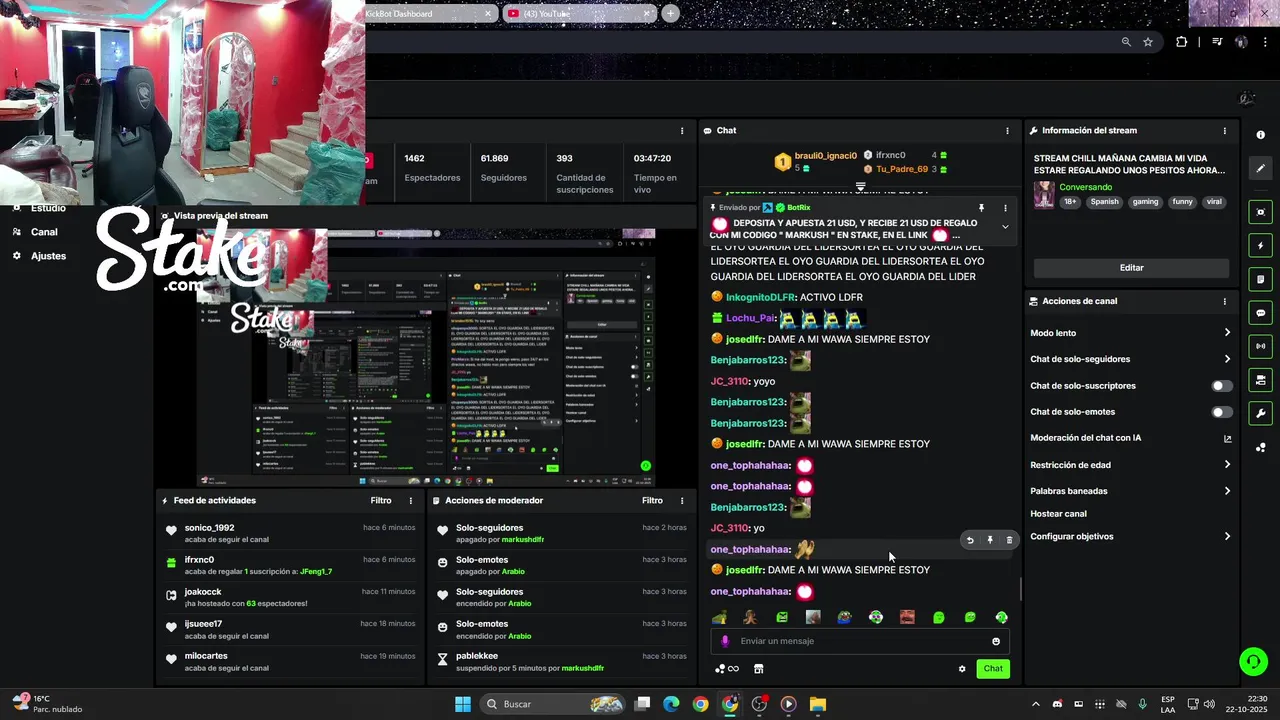
Task: Expand Configurar objetivos options
Action: pyautogui.click(x=1227, y=537)
